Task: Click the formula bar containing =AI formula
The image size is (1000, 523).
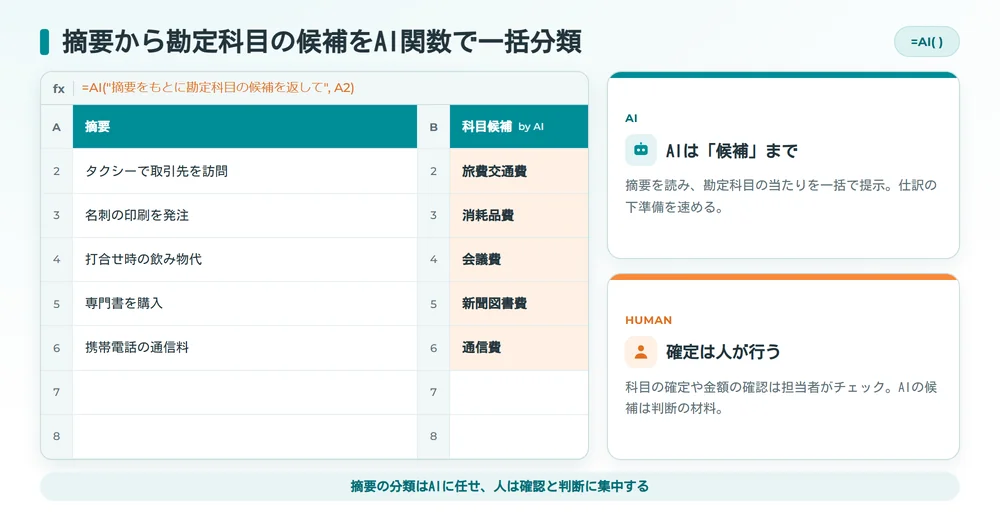Action: 314,88
